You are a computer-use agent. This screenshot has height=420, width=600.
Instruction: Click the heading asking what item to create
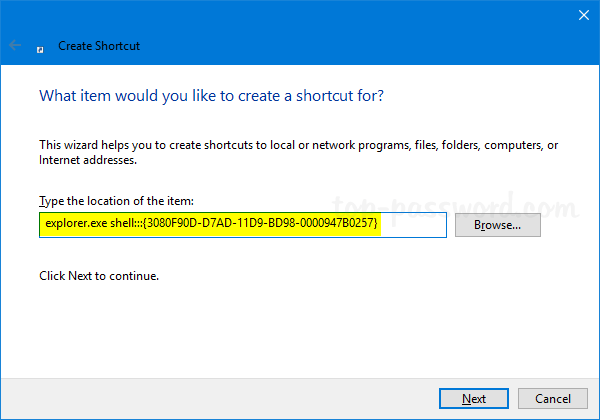211,97
